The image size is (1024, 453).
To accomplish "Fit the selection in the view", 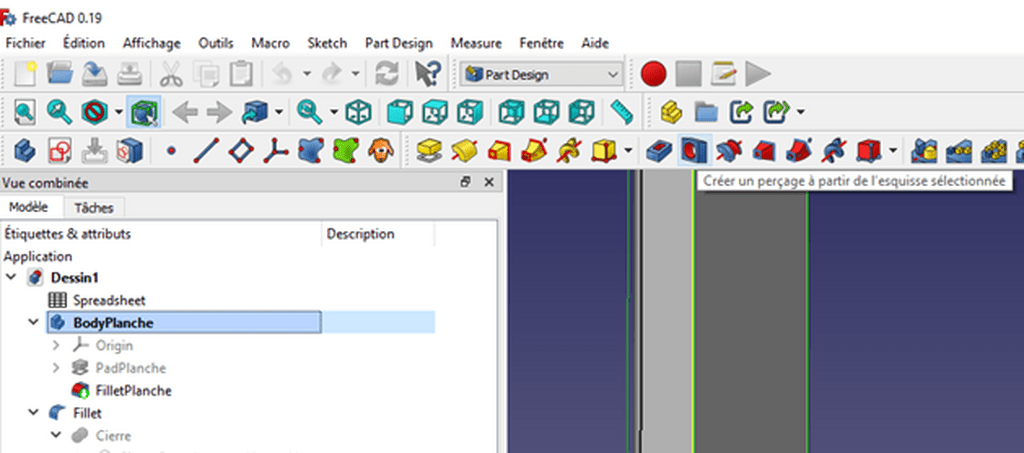I will coord(60,113).
